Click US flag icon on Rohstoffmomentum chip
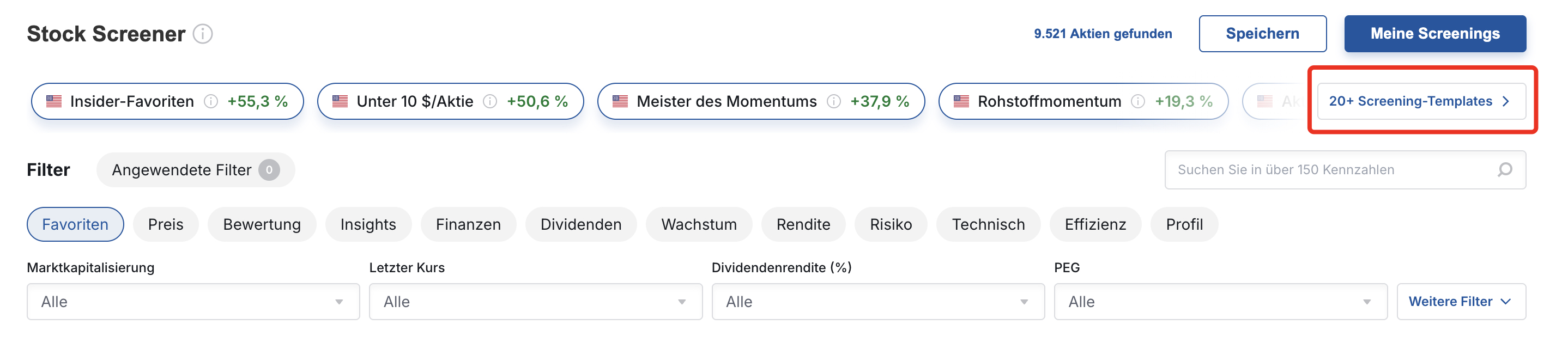Image resolution: width=1568 pixels, height=337 pixels. 961,102
